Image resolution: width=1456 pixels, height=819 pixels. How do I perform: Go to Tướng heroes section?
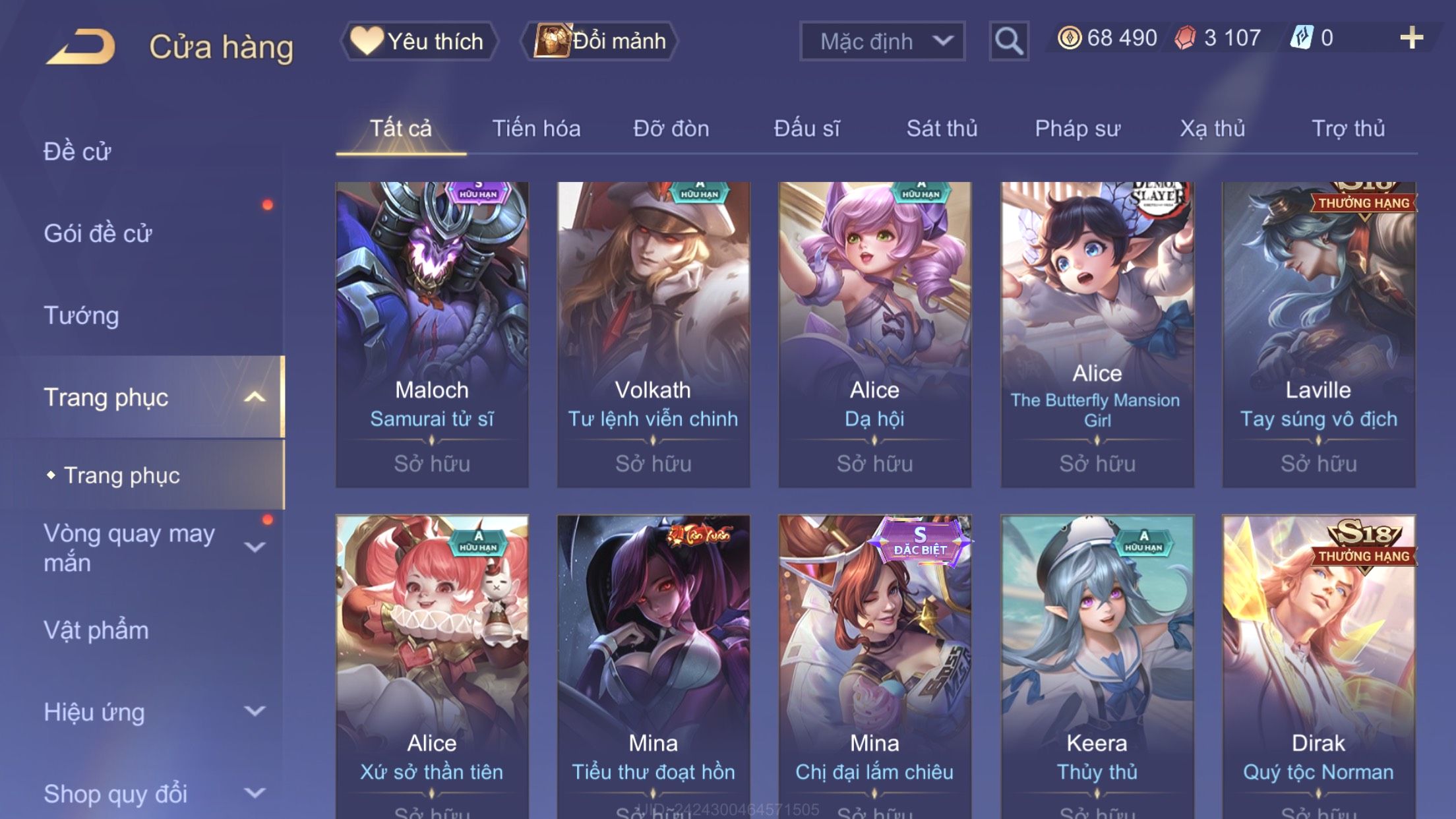coord(81,316)
